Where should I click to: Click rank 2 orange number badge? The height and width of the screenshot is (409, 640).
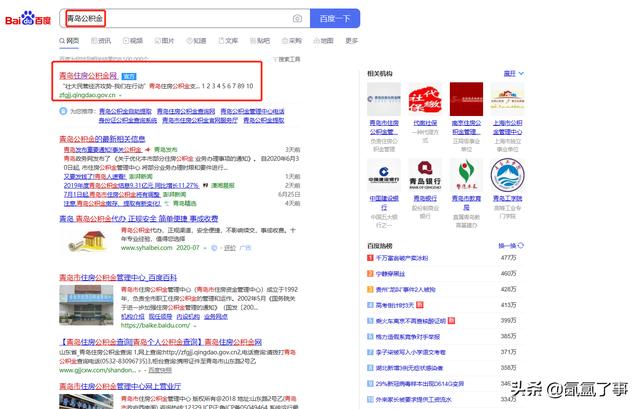tap(370, 273)
